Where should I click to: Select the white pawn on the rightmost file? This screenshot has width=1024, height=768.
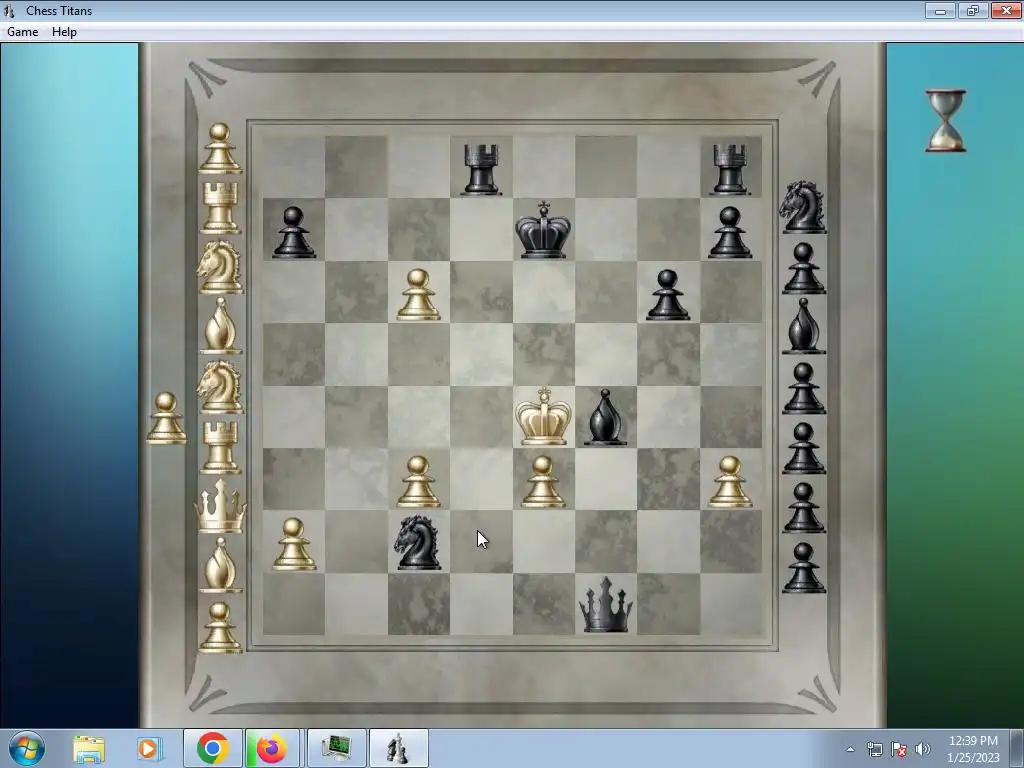pos(730,482)
